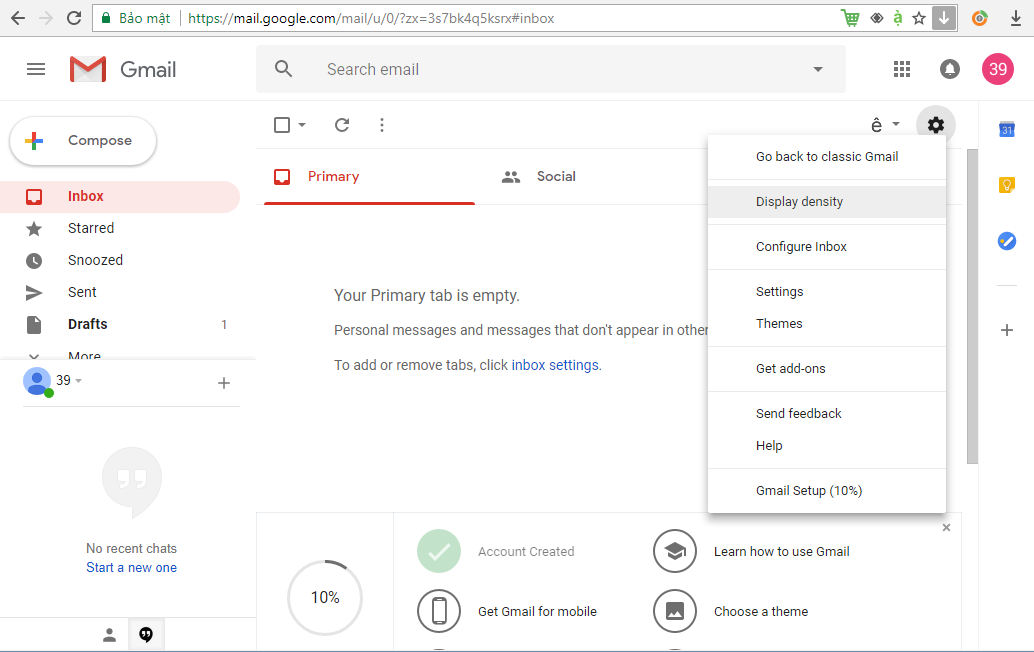
Task: Reload the browser page
Action: point(74,18)
